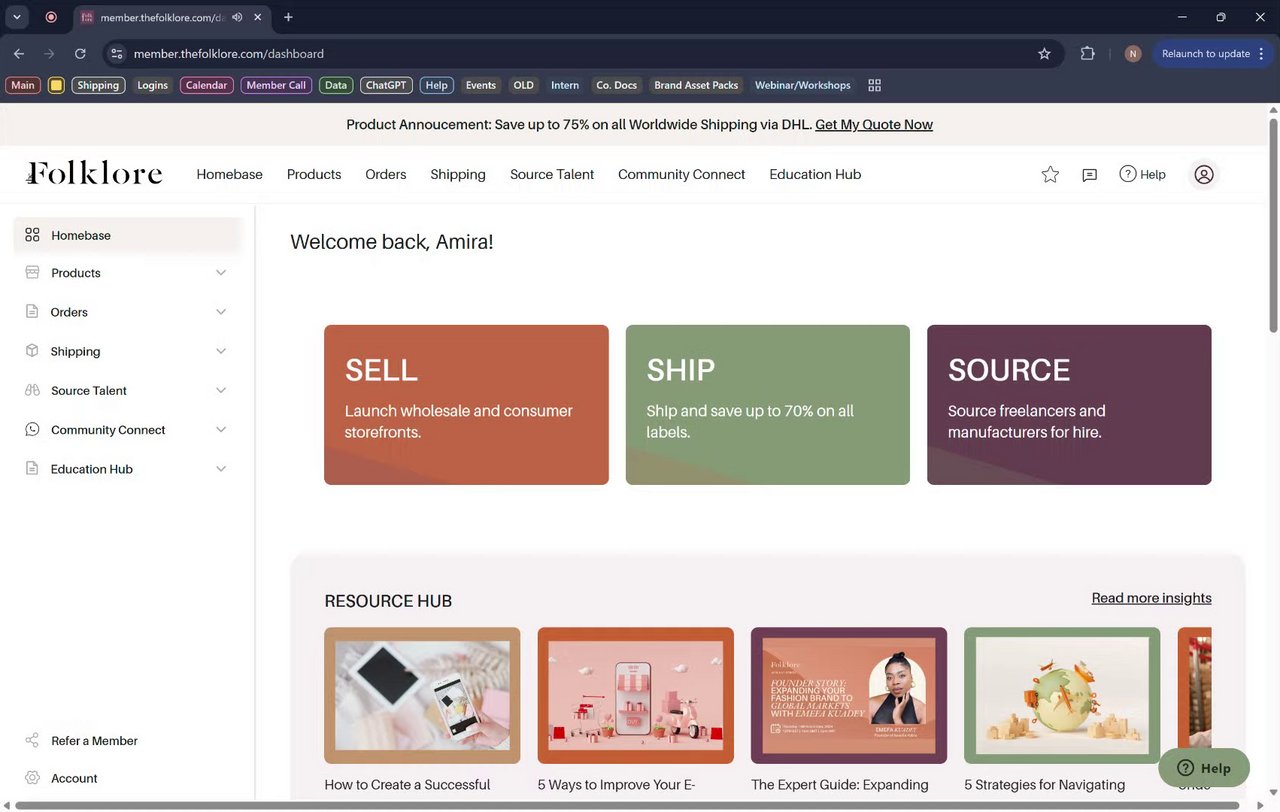Image resolution: width=1280 pixels, height=812 pixels.
Task: Open Products in the top navigation
Action: 314,174
